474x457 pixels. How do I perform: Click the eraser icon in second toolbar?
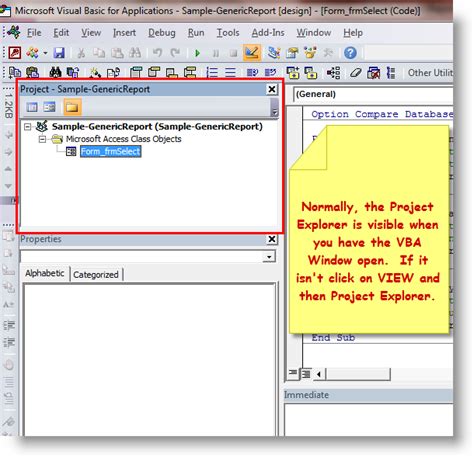tap(355, 72)
